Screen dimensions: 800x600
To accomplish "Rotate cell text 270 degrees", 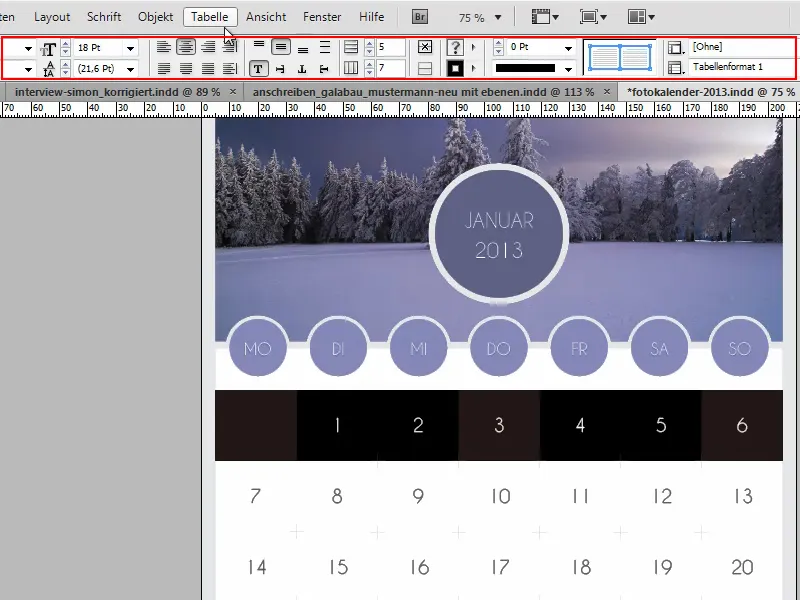I will (324, 68).
